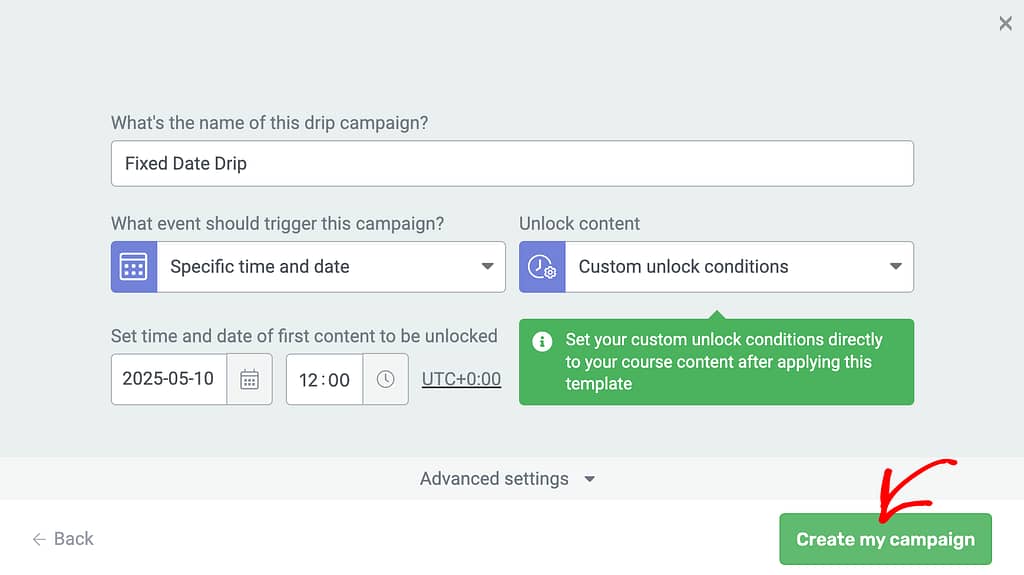Expand the trigger event dropdown arrow
This screenshot has height=575, width=1024.
[x=487, y=267]
